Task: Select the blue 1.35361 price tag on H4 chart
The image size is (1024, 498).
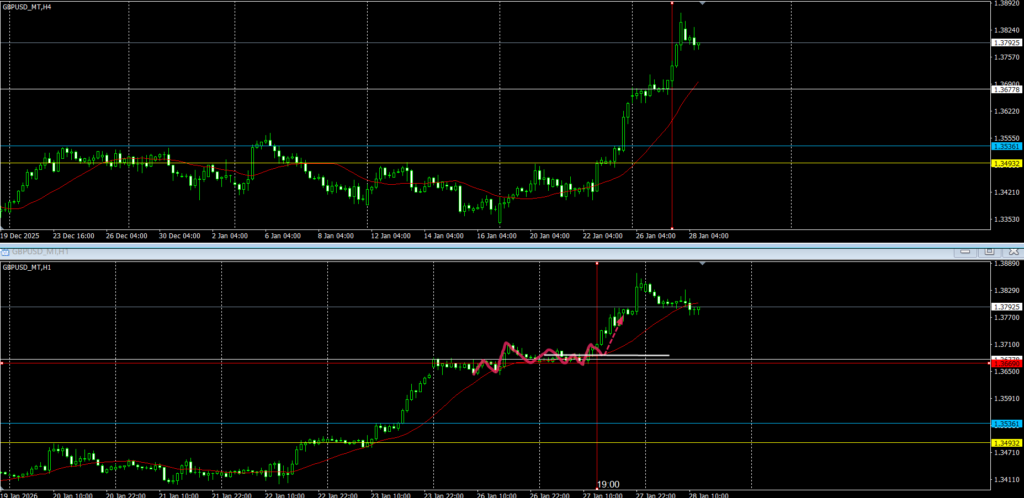Action: 1004,147
